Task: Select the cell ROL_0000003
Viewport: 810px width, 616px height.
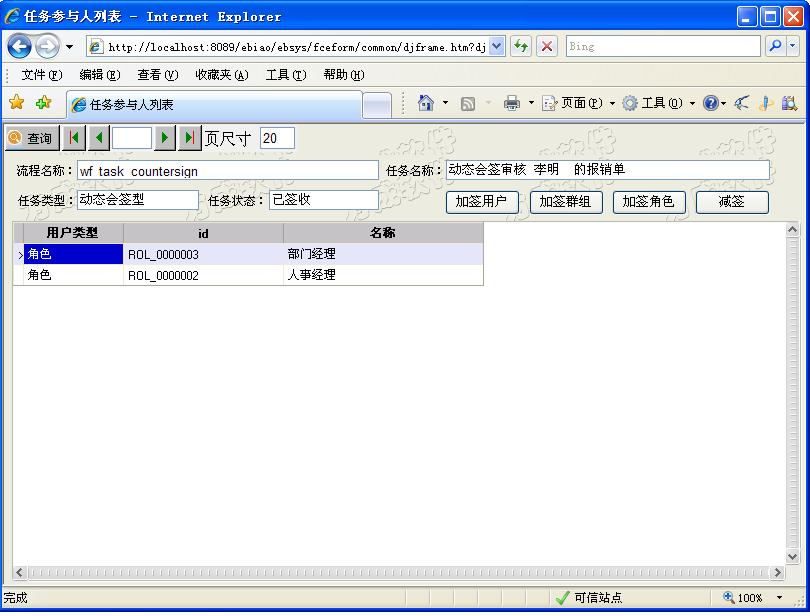Action: pyautogui.click(x=203, y=254)
